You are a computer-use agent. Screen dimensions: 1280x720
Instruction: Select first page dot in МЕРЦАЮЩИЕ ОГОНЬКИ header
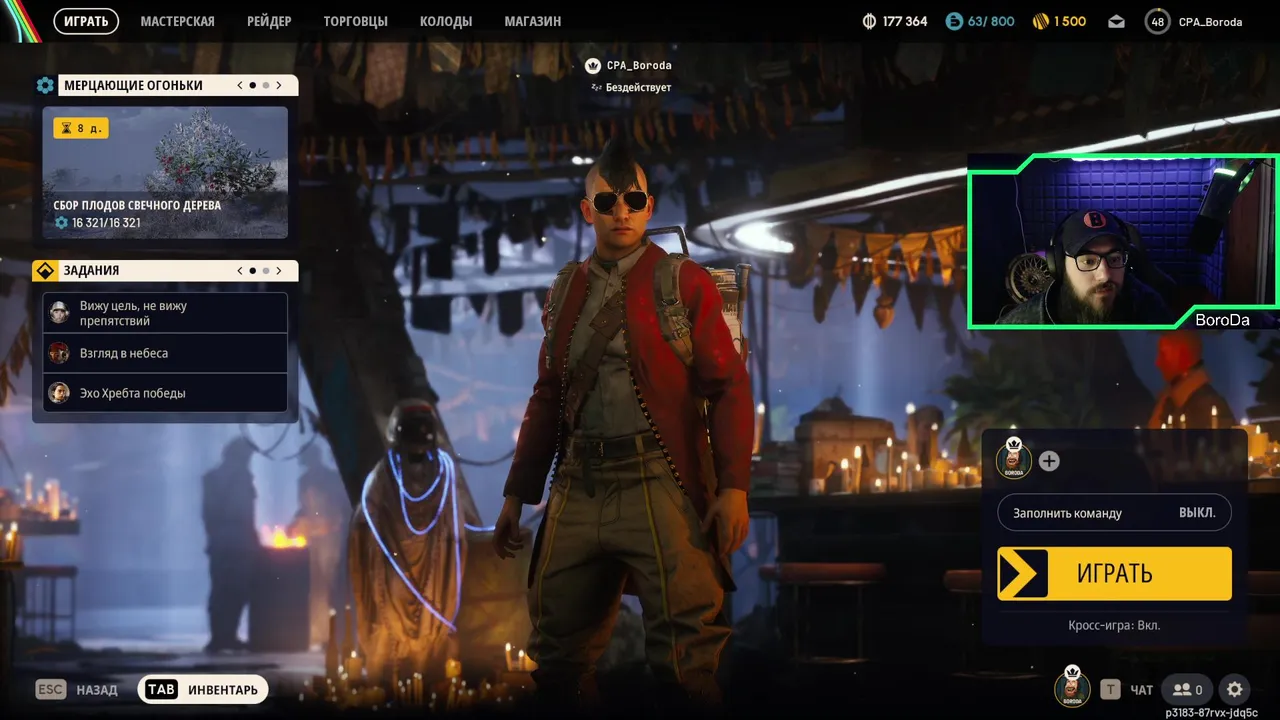(252, 85)
